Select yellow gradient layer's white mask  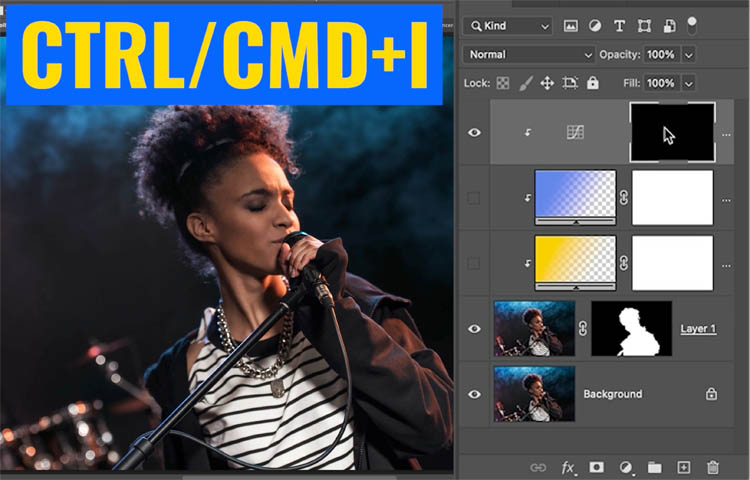[x=673, y=263]
